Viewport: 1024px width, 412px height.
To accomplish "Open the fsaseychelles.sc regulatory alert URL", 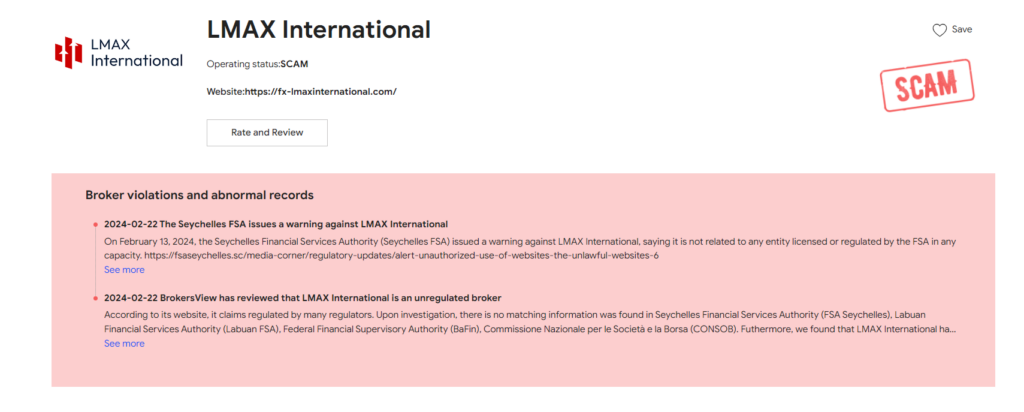I will pos(381,255).
